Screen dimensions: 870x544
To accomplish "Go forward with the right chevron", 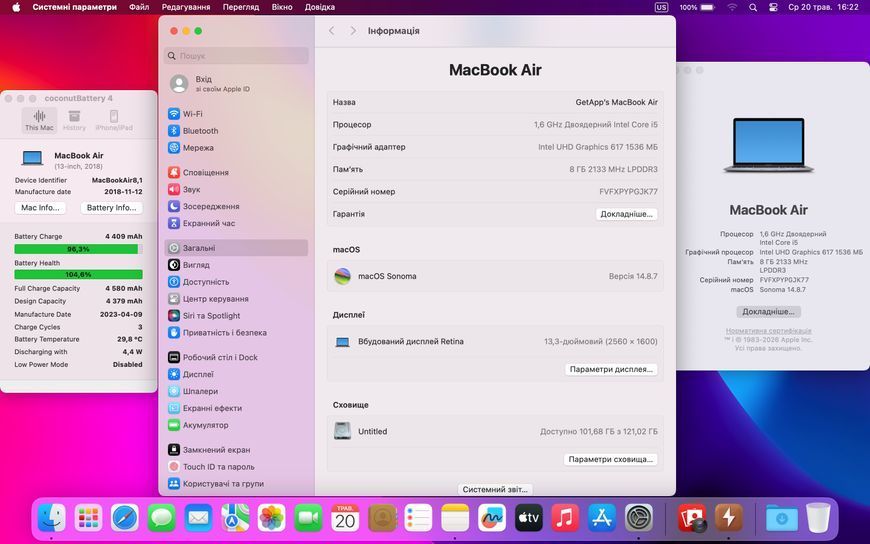I will pos(353,31).
